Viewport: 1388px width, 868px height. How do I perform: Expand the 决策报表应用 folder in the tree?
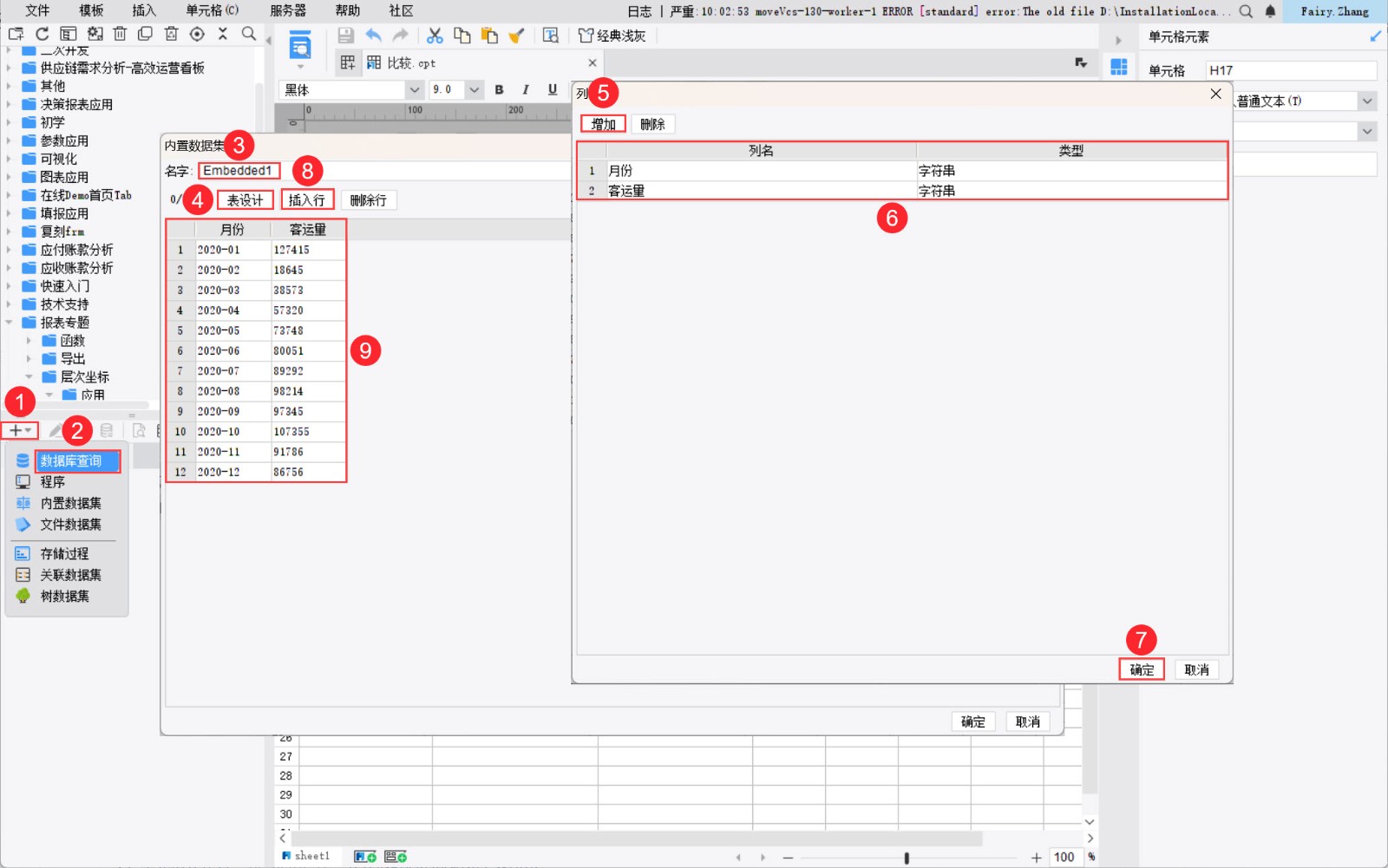tap(9, 104)
